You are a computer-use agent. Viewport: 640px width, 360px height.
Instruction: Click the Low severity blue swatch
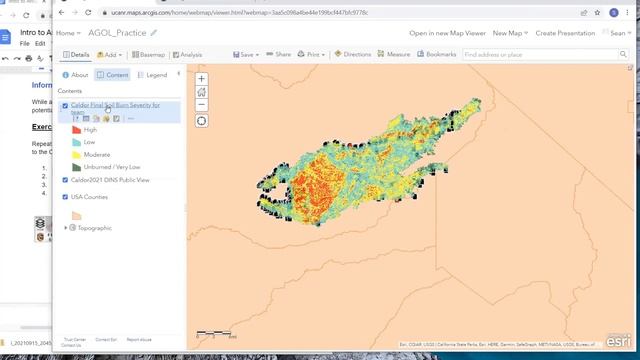pos(76,142)
